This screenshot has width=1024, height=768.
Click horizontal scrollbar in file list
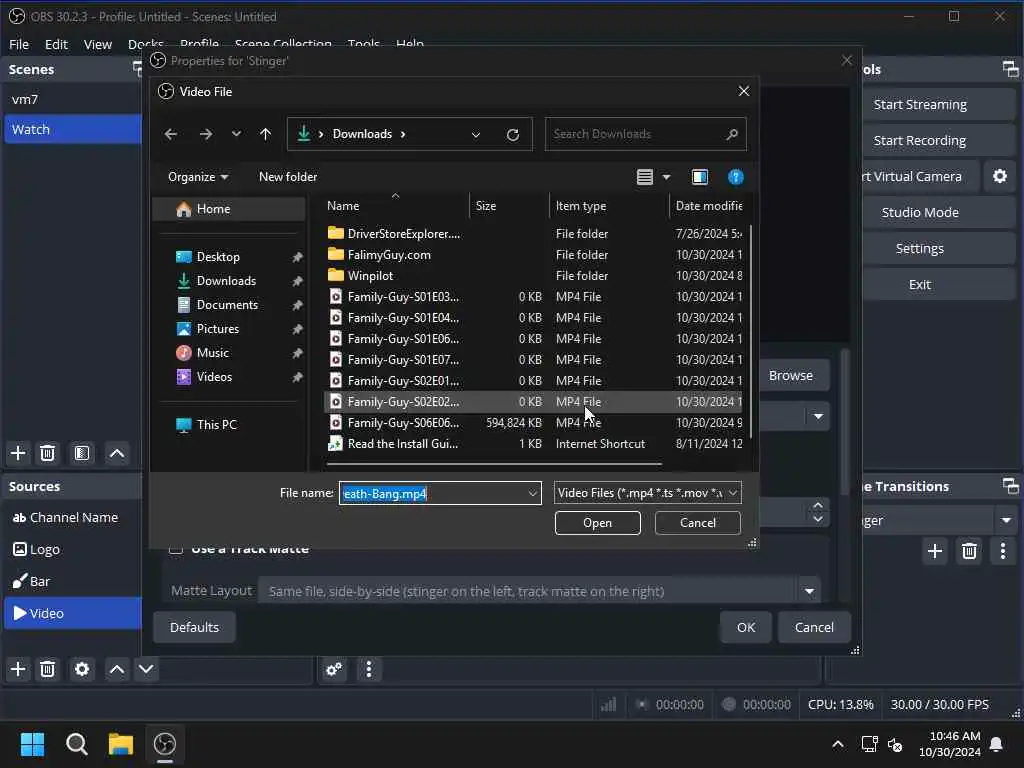click(x=494, y=464)
